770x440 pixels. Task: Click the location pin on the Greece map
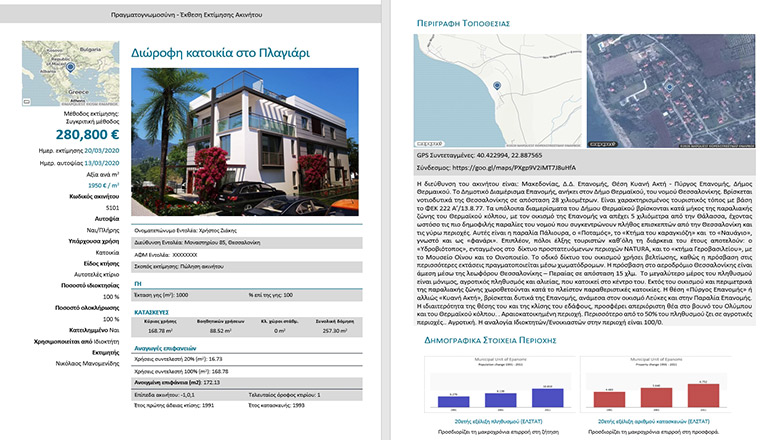click(x=70, y=67)
